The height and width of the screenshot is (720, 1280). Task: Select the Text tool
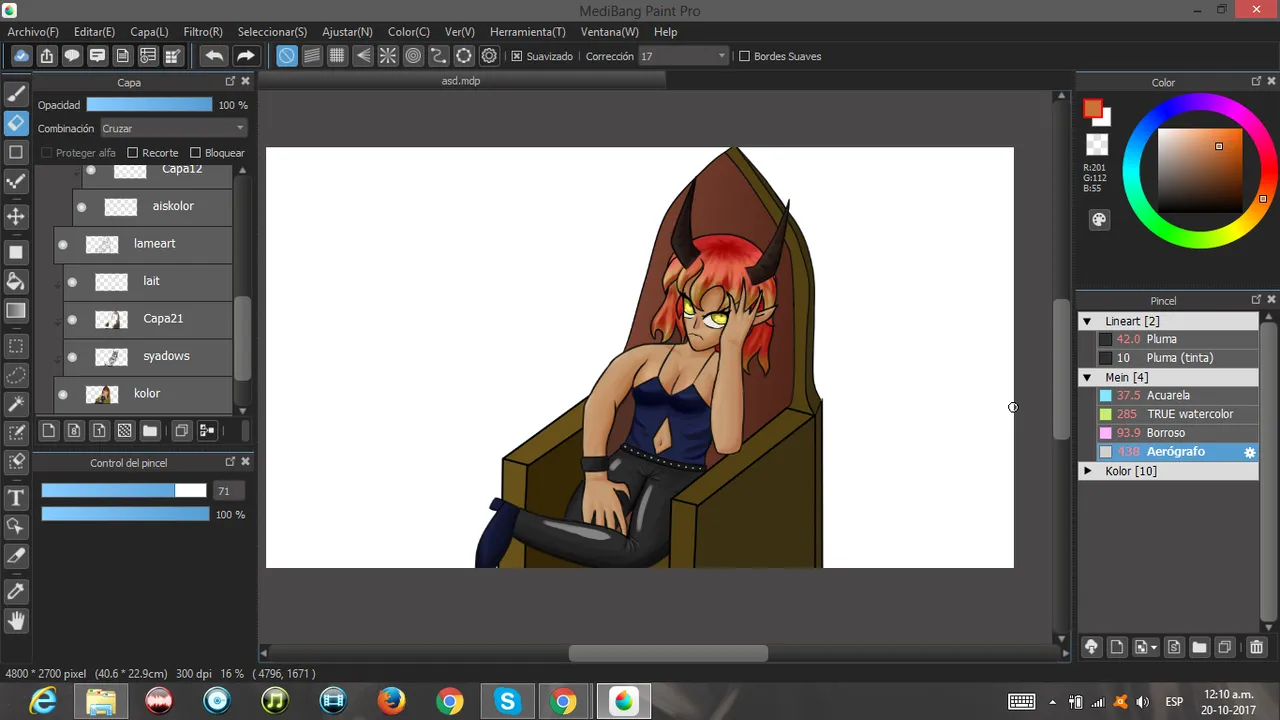pyautogui.click(x=16, y=498)
